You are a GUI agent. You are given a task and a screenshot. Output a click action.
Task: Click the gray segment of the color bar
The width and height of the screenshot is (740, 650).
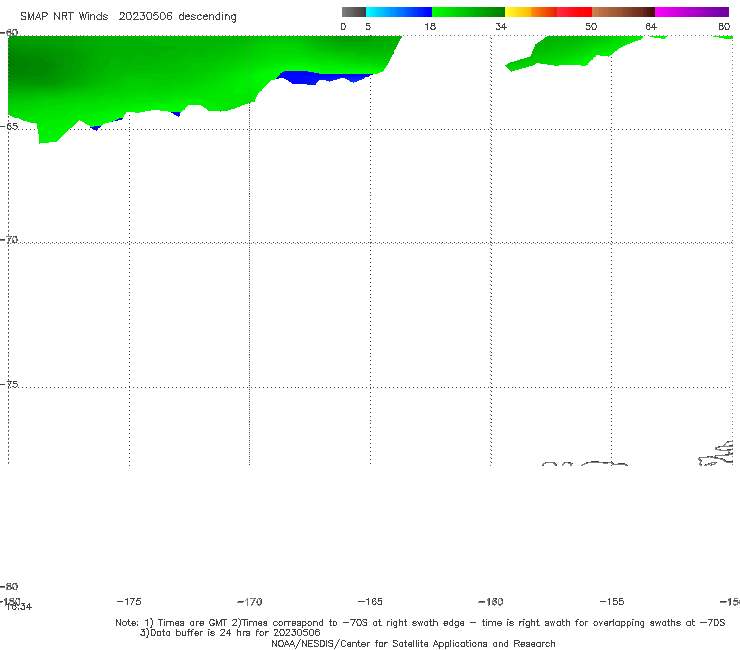[x=353, y=12]
